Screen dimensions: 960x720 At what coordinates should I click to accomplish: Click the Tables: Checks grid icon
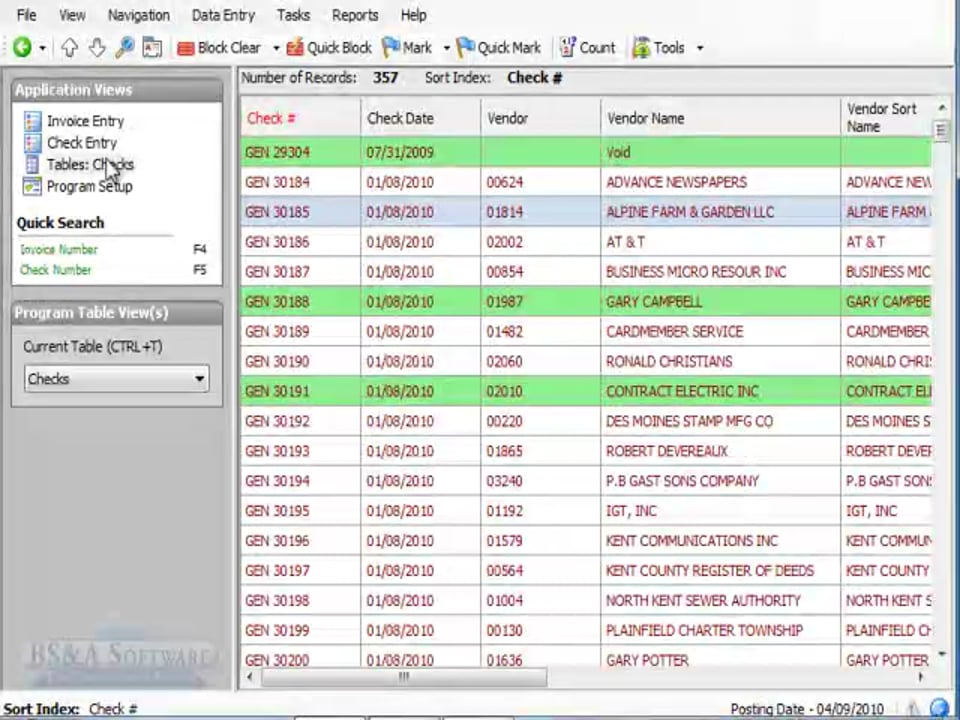coord(32,165)
